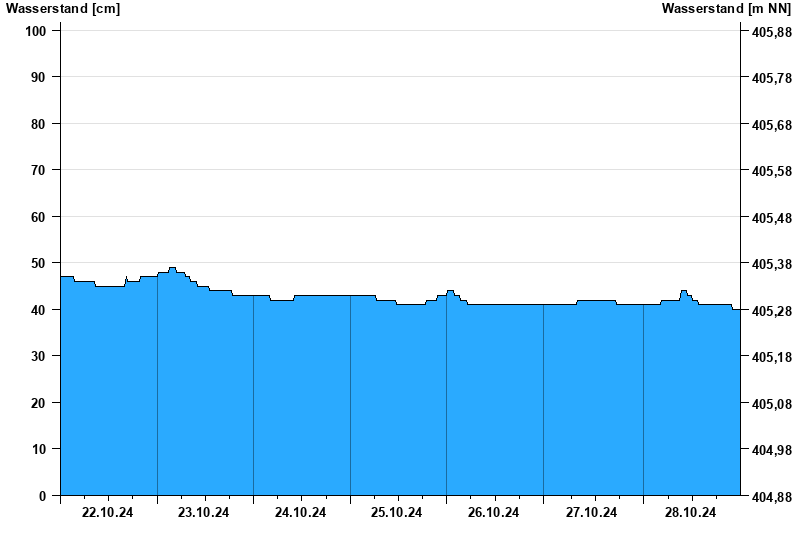This screenshot has height=550, width=800.
Task: Click the Wasserstand [cm] axis title
Action: [x=63, y=9]
